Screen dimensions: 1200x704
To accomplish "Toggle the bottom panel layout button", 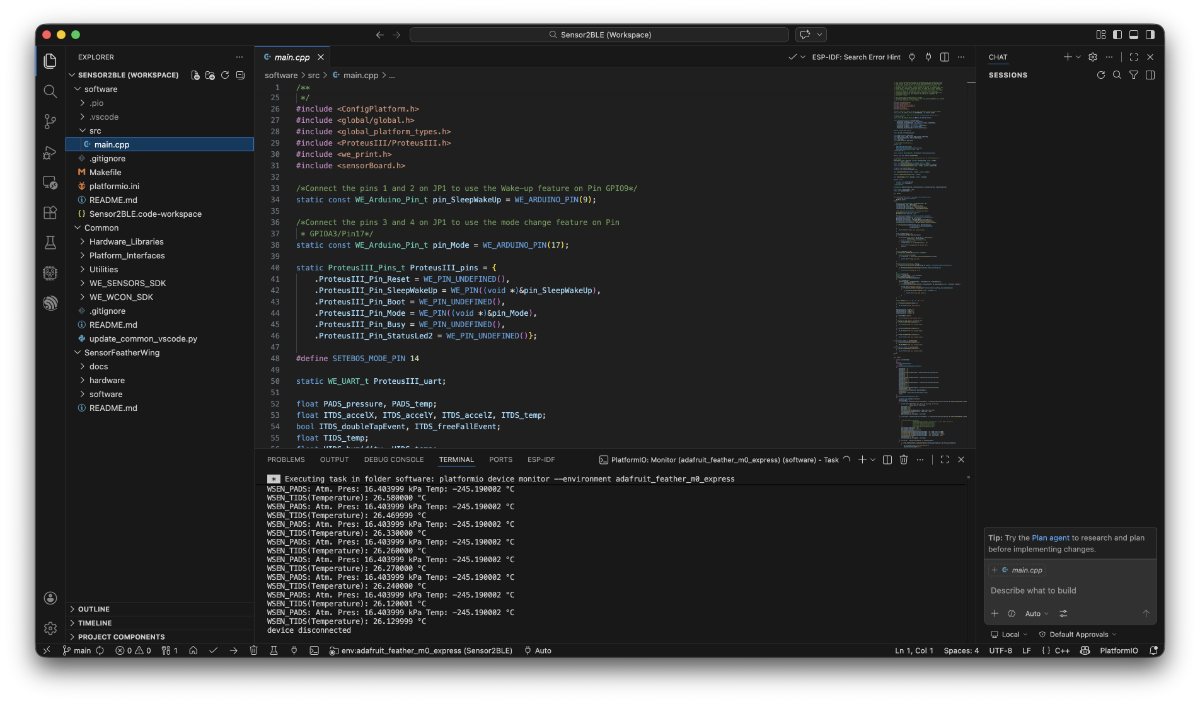I will coord(1134,34).
